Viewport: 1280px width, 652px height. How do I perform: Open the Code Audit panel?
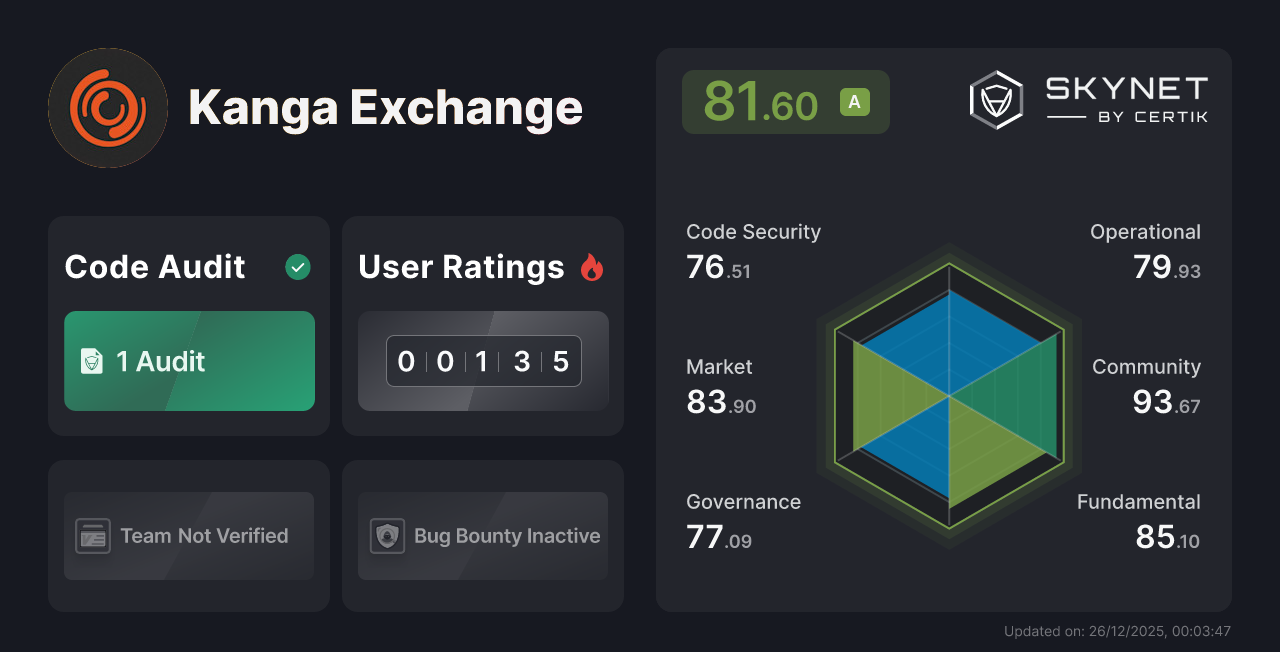pyautogui.click(x=188, y=325)
